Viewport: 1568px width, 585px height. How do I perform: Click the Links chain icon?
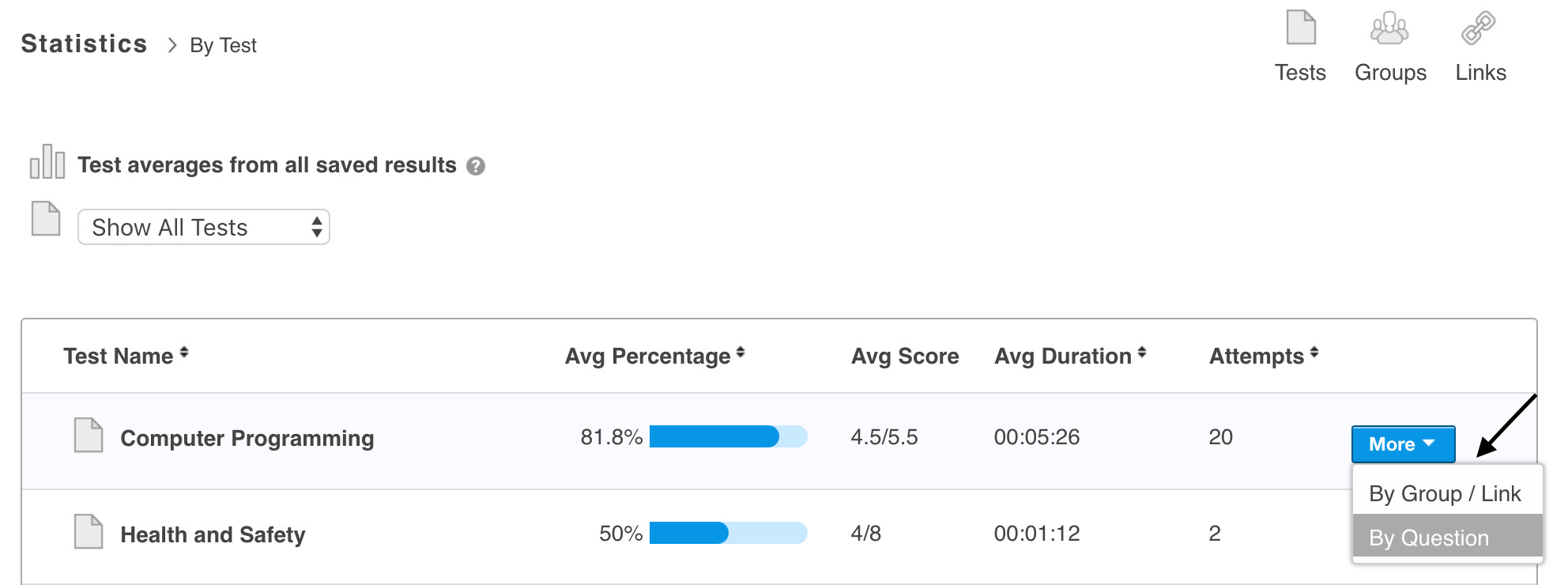coord(1478,28)
